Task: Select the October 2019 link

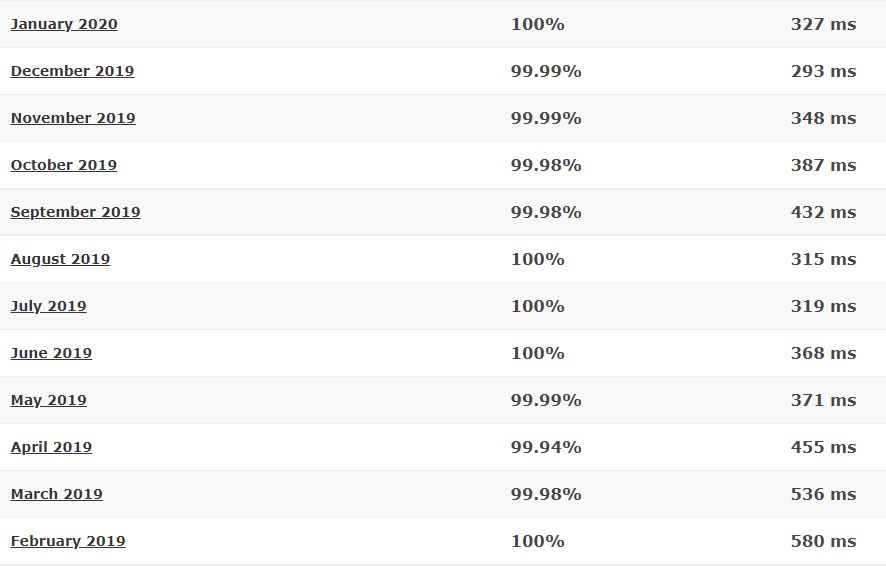Action: pyautogui.click(x=64, y=165)
